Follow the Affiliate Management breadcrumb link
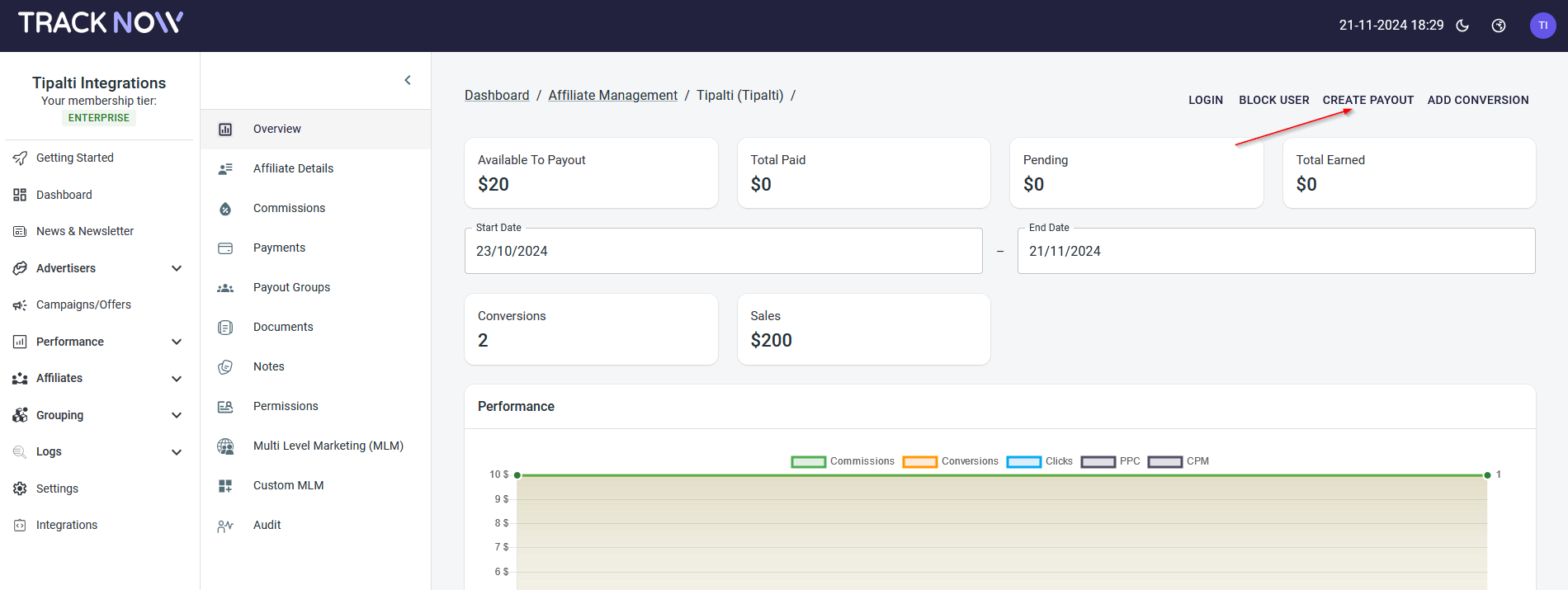 point(612,96)
